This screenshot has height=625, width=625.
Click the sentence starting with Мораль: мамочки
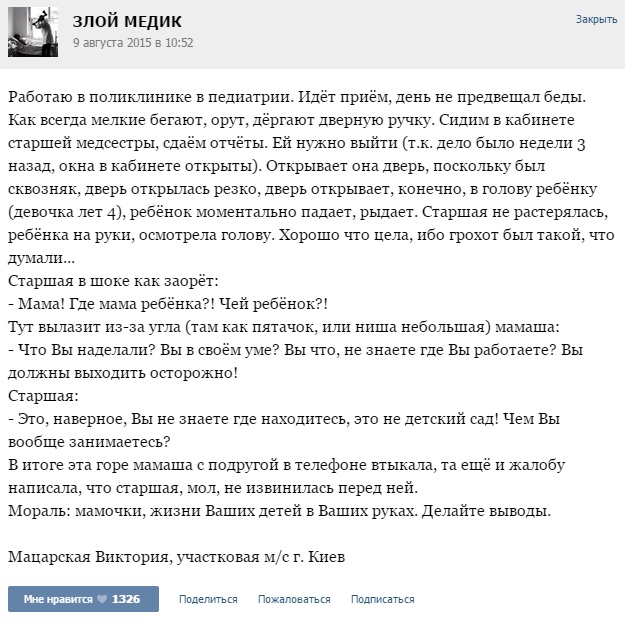pyautogui.click(x=279, y=511)
